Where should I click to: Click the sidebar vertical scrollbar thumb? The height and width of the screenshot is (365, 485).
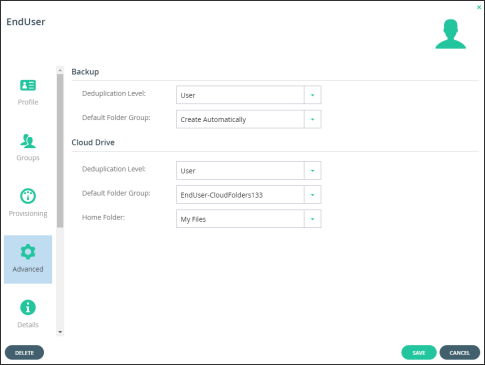click(x=60, y=151)
